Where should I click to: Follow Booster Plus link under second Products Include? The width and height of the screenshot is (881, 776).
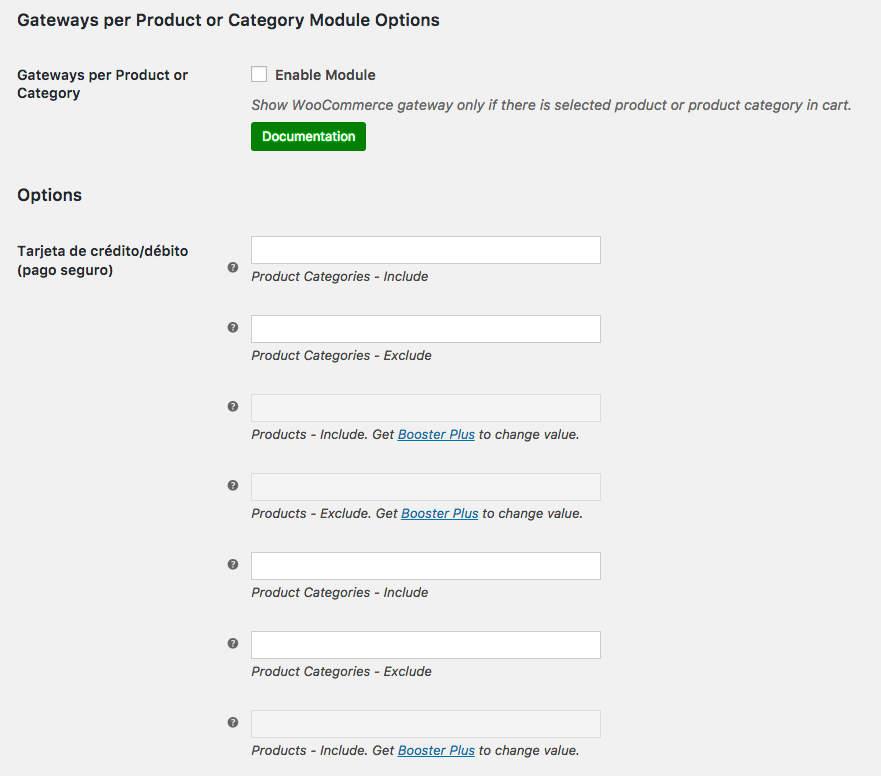pos(436,751)
